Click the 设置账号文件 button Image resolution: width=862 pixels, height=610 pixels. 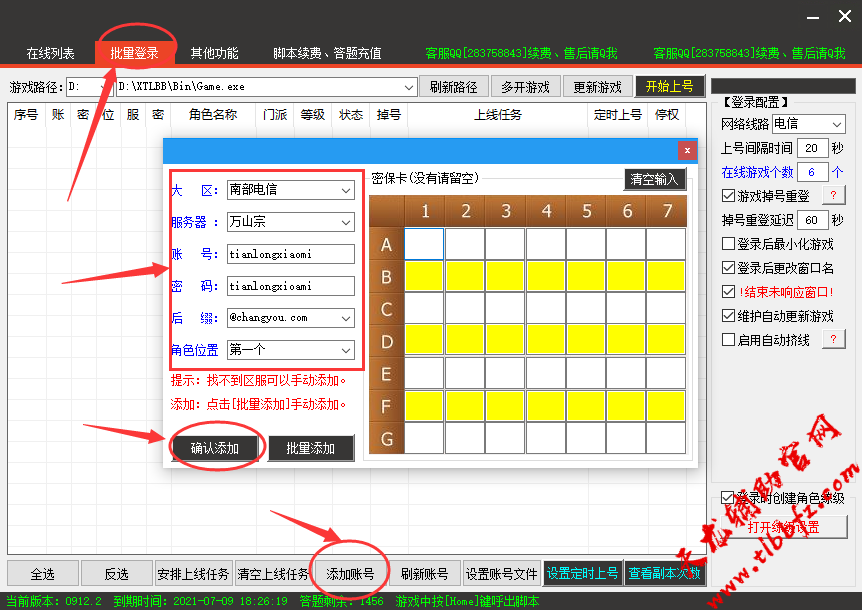coord(501,574)
